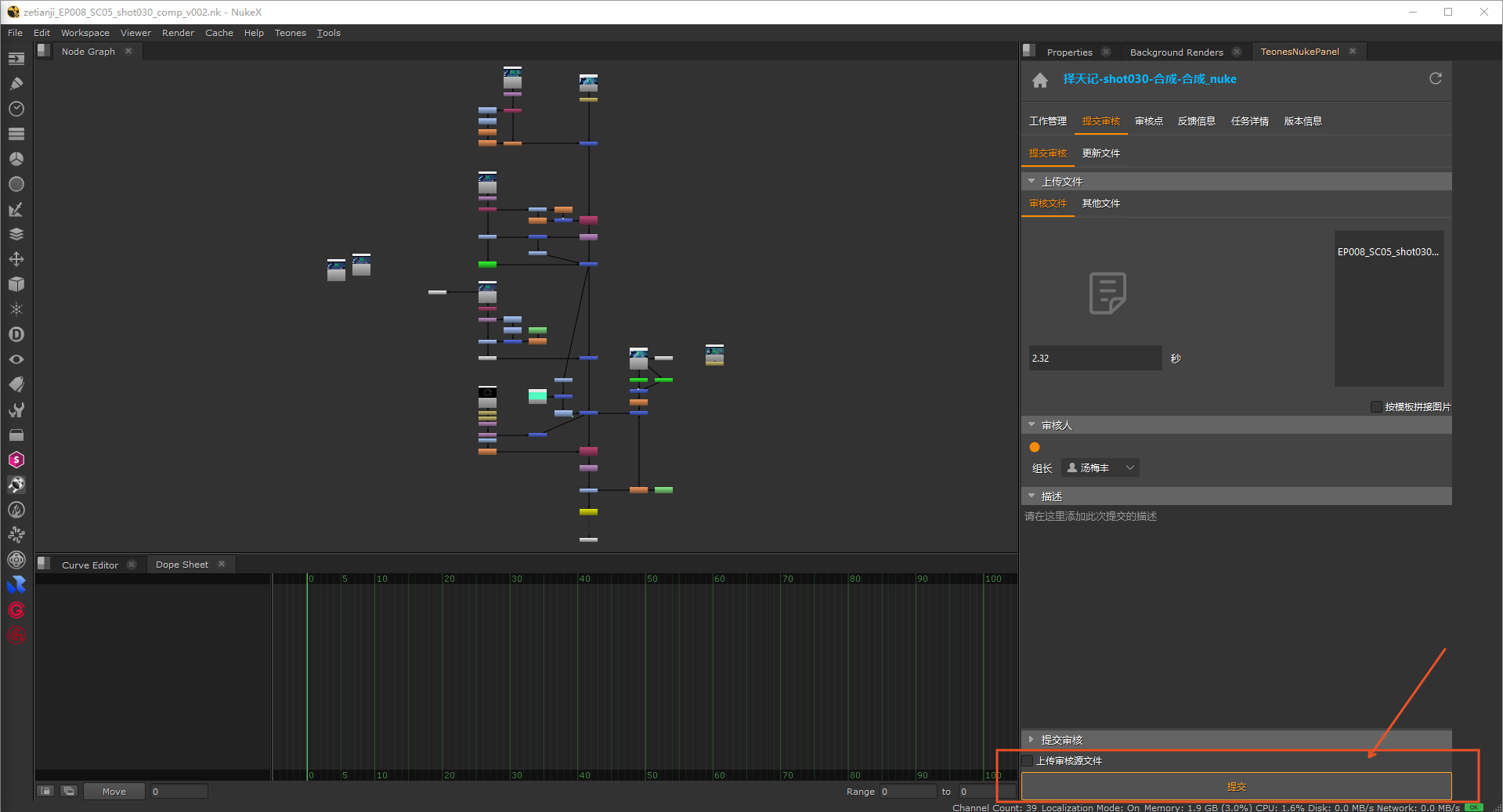This screenshot has width=1503, height=812.
Task: Enable the 上传审核源文件 checkbox
Action: point(1028,760)
